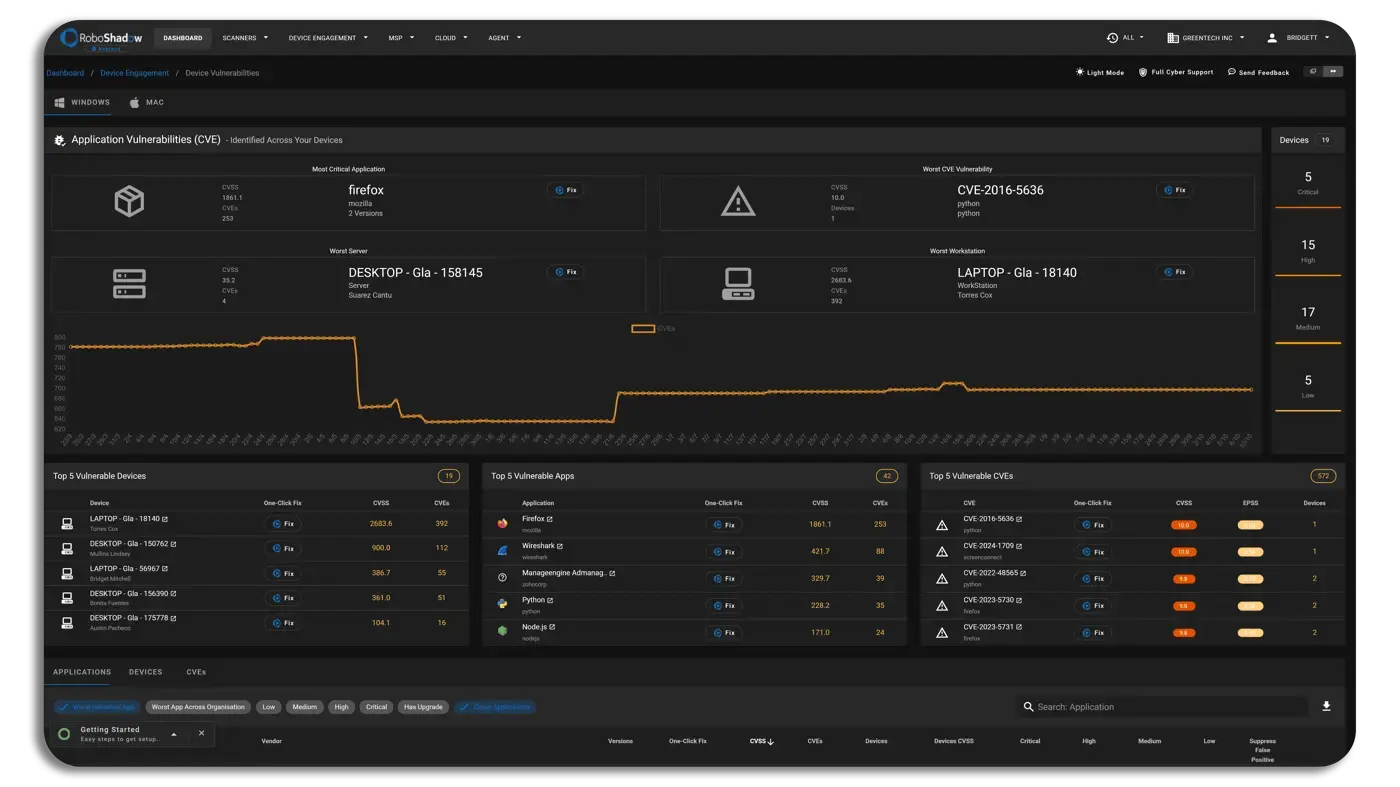Expand the Getting Started panel arrow
The width and height of the screenshot is (1400, 787).
click(x=174, y=734)
